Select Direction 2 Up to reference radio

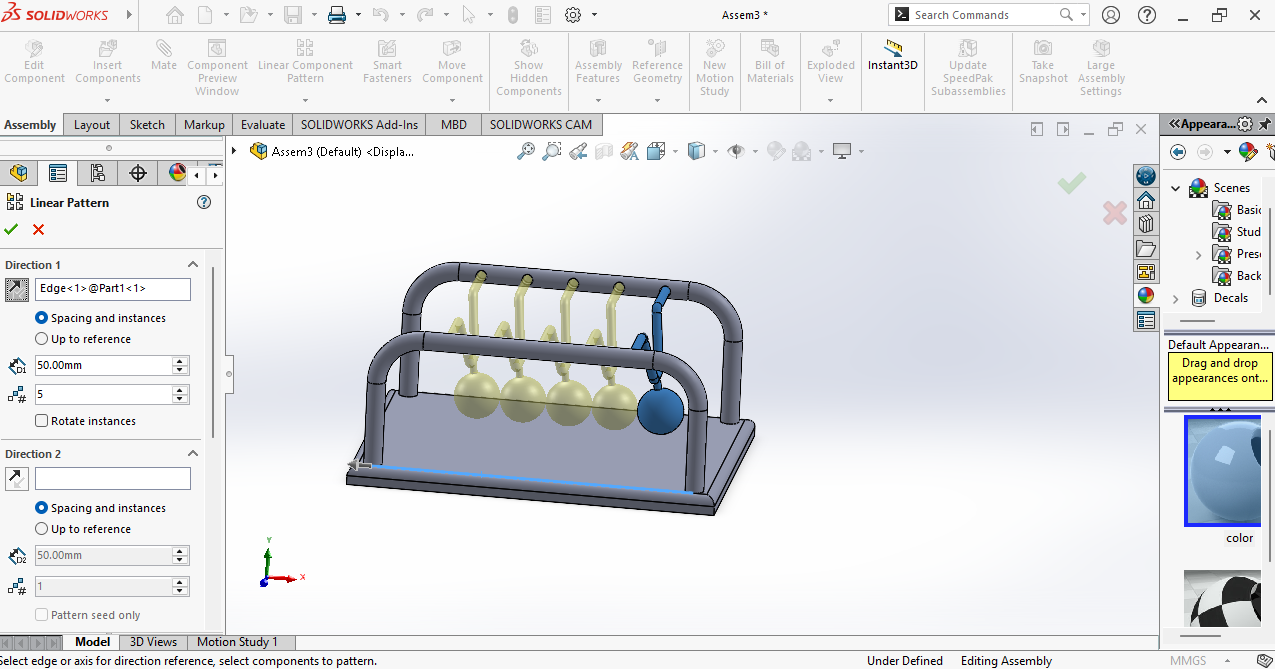41,529
